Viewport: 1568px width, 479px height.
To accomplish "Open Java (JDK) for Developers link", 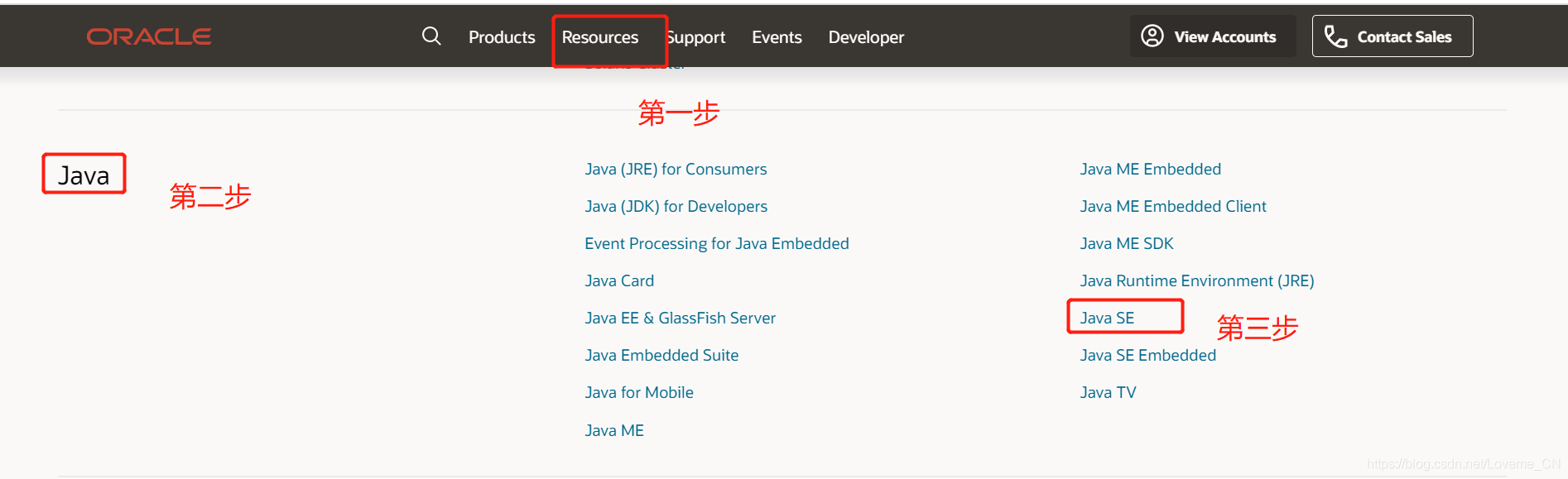I will [676, 206].
